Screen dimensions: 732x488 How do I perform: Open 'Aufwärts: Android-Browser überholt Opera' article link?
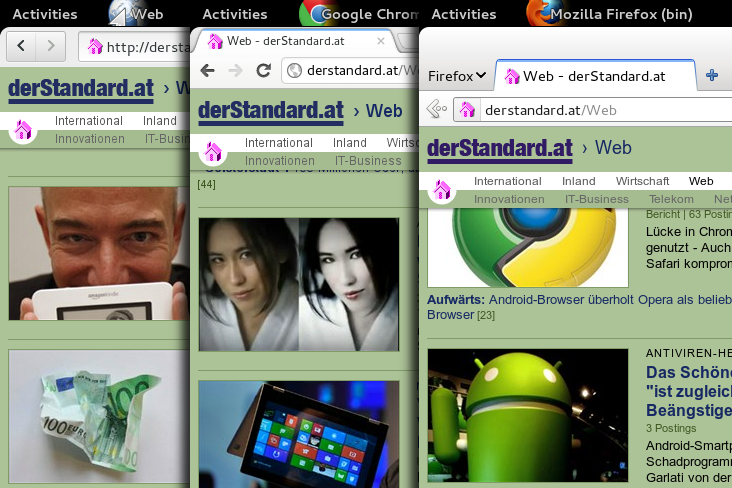[x=579, y=307]
